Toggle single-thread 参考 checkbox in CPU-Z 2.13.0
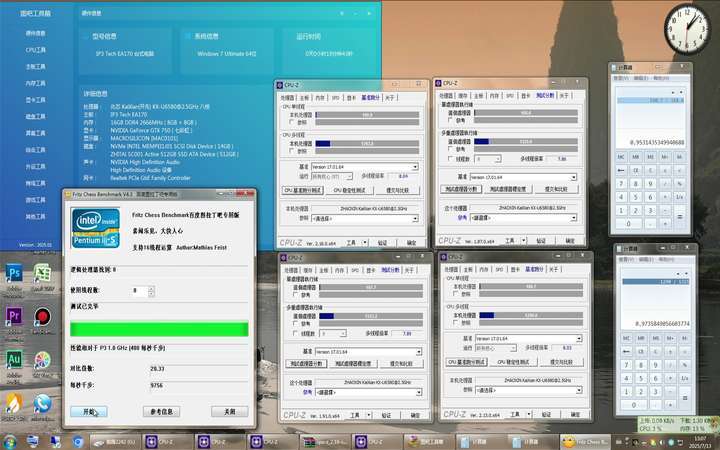This screenshot has height=450, width=720. point(456,294)
